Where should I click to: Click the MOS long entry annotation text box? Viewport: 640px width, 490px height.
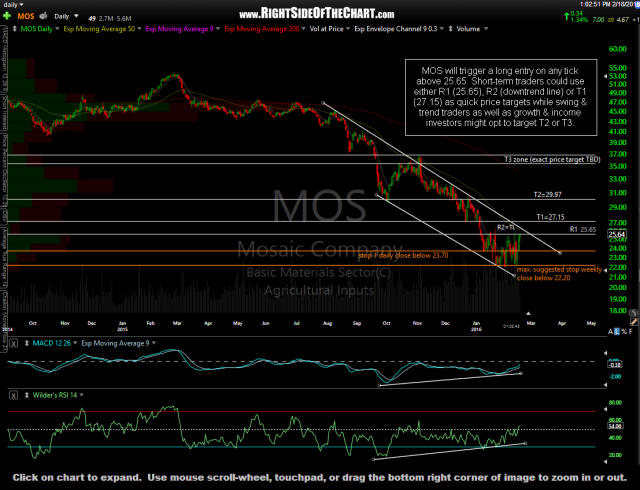[x=501, y=97]
